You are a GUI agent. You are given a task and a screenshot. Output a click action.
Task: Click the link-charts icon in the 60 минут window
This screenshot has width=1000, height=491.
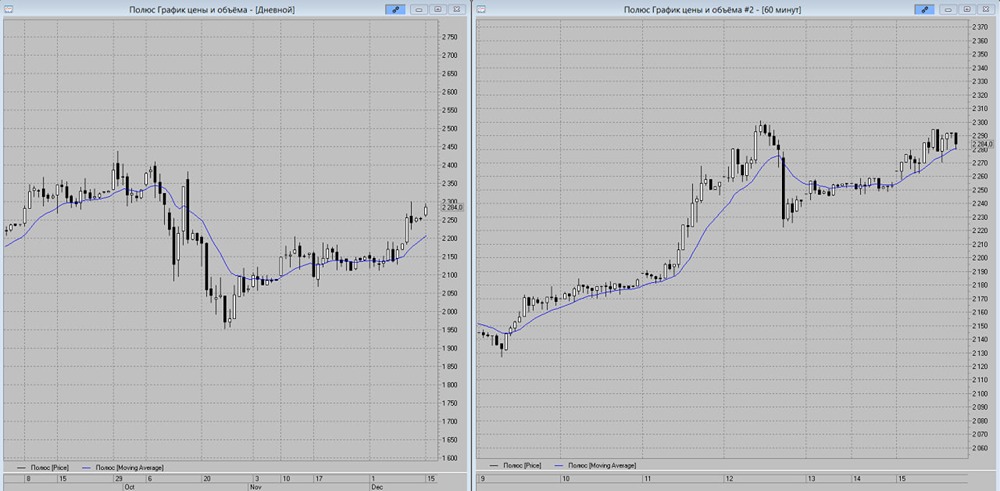point(924,9)
